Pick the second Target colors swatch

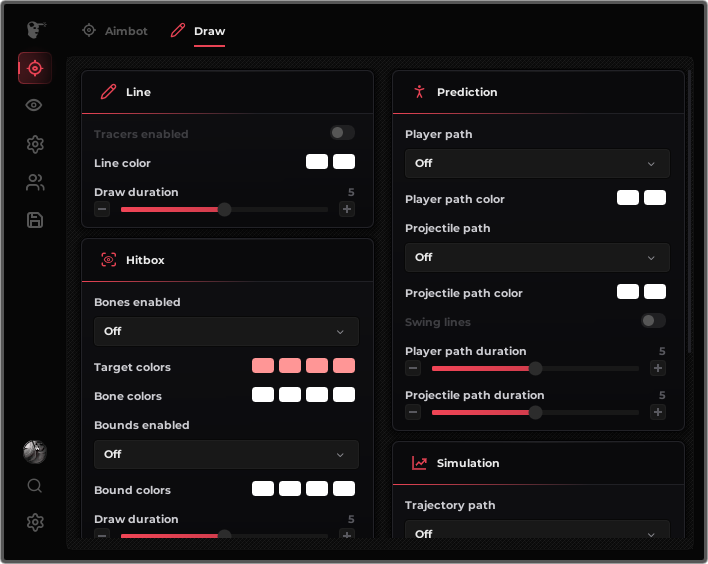(x=290, y=366)
